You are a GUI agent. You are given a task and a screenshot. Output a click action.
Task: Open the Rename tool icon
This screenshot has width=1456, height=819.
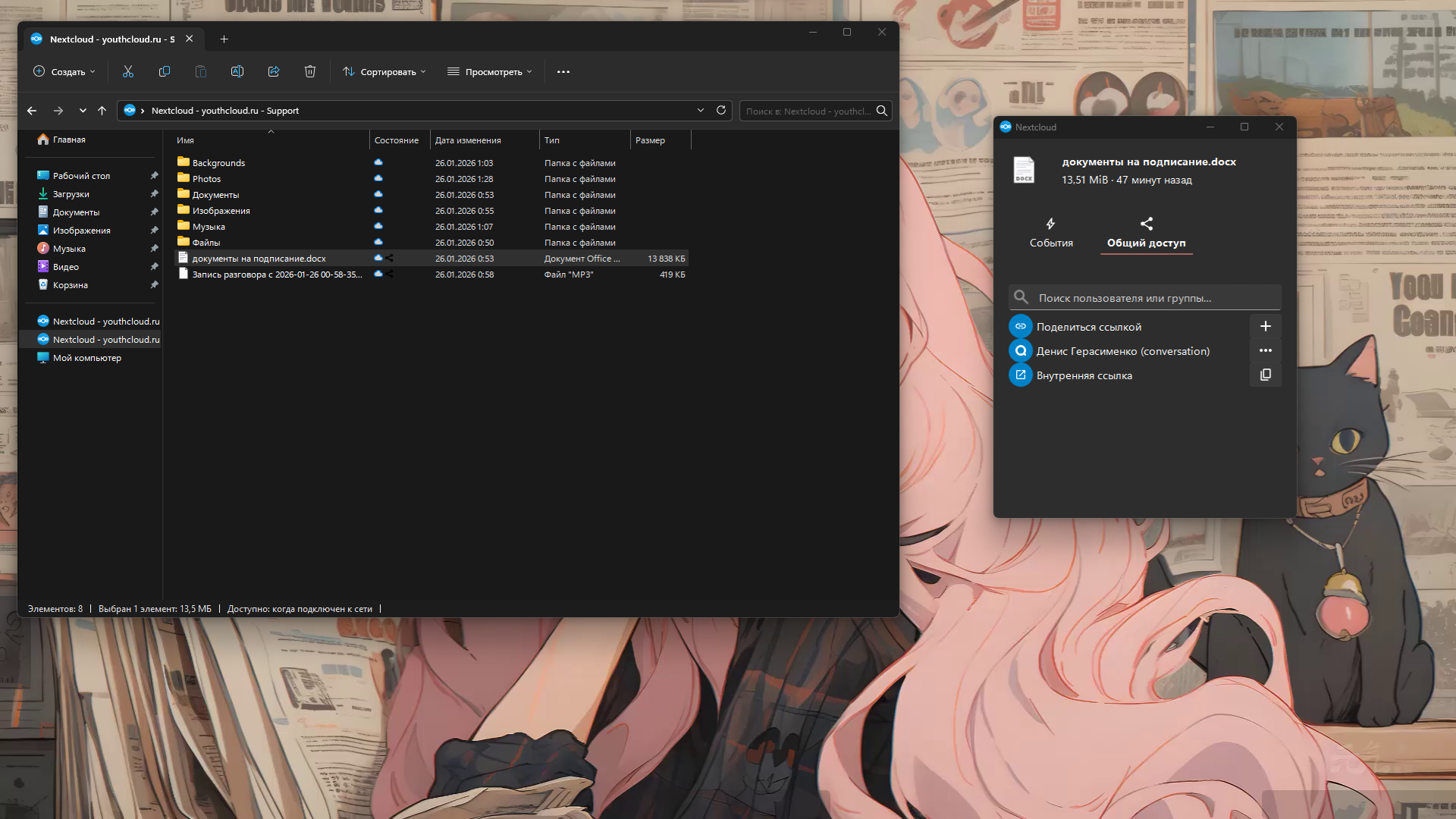pyautogui.click(x=237, y=71)
